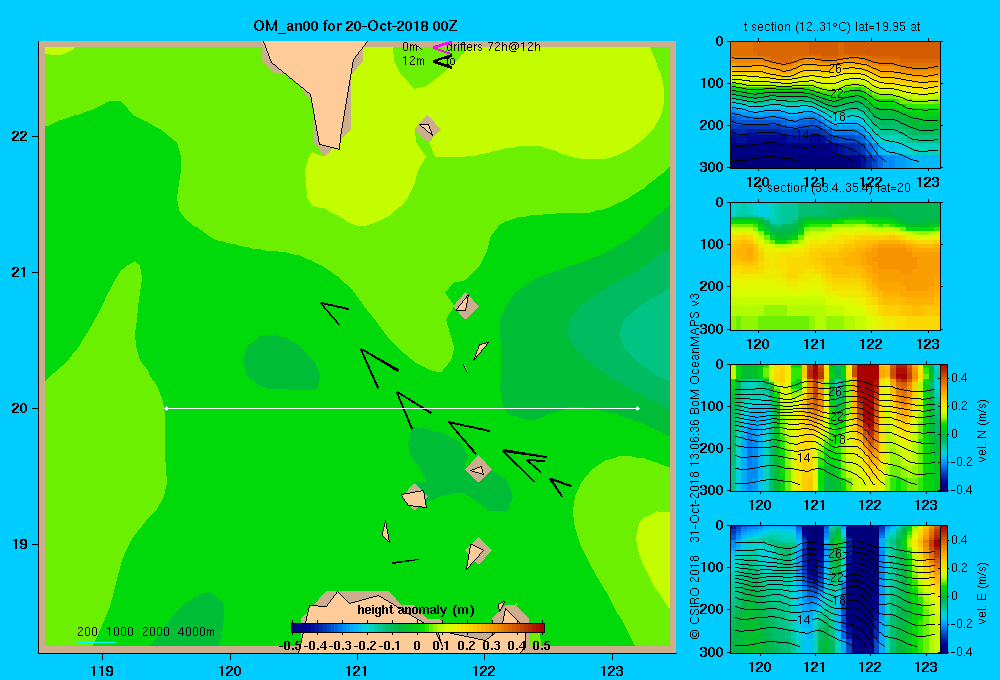Screen dimensions: 1000x680
Task: Click the '0.4' tick on the vel. N colorbar
Action: click(x=959, y=378)
